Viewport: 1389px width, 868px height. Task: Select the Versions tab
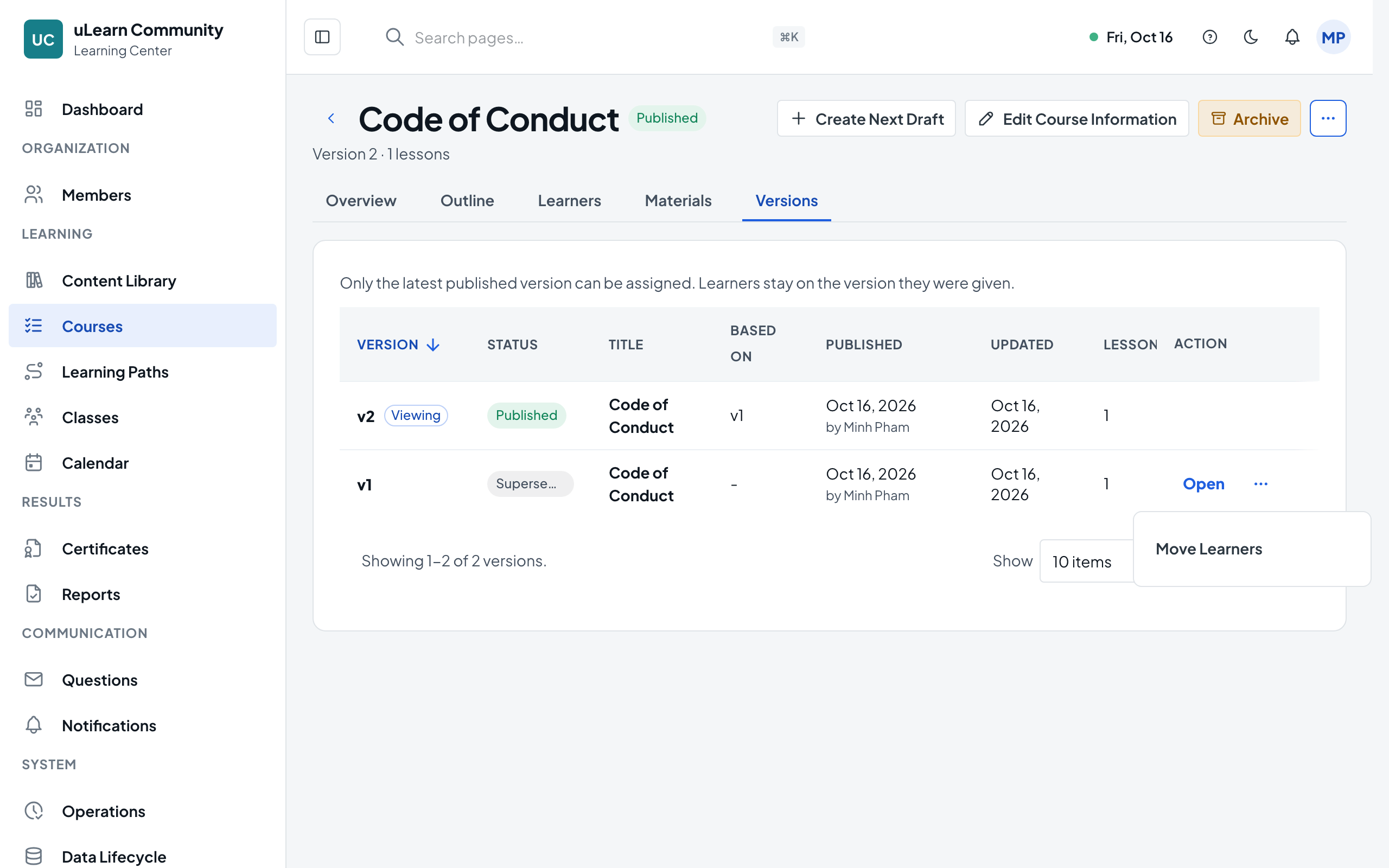(786, 201)
